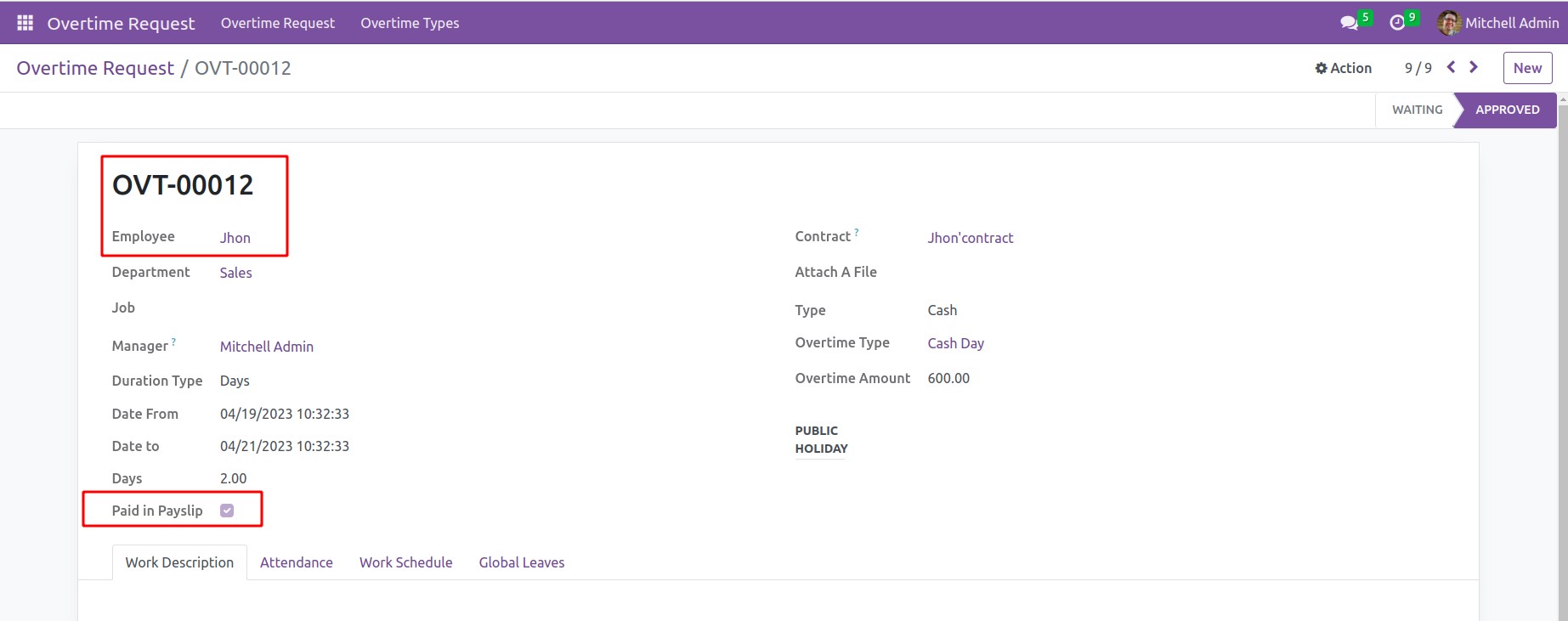This screenshot has height=621, width=1568.
Task: Switch to the Attendance tab
Action: click(296, 562)
